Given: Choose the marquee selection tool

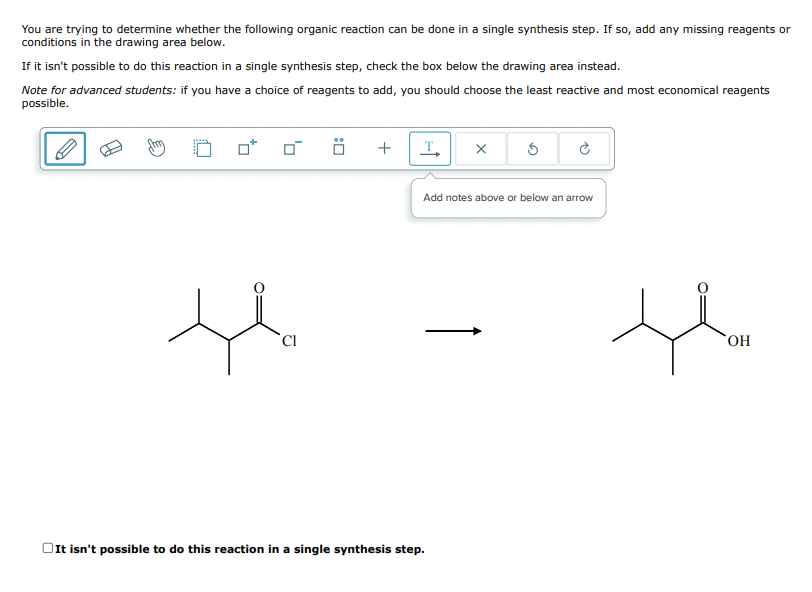Looking at the screenshot, I should (x=202, y=148).
